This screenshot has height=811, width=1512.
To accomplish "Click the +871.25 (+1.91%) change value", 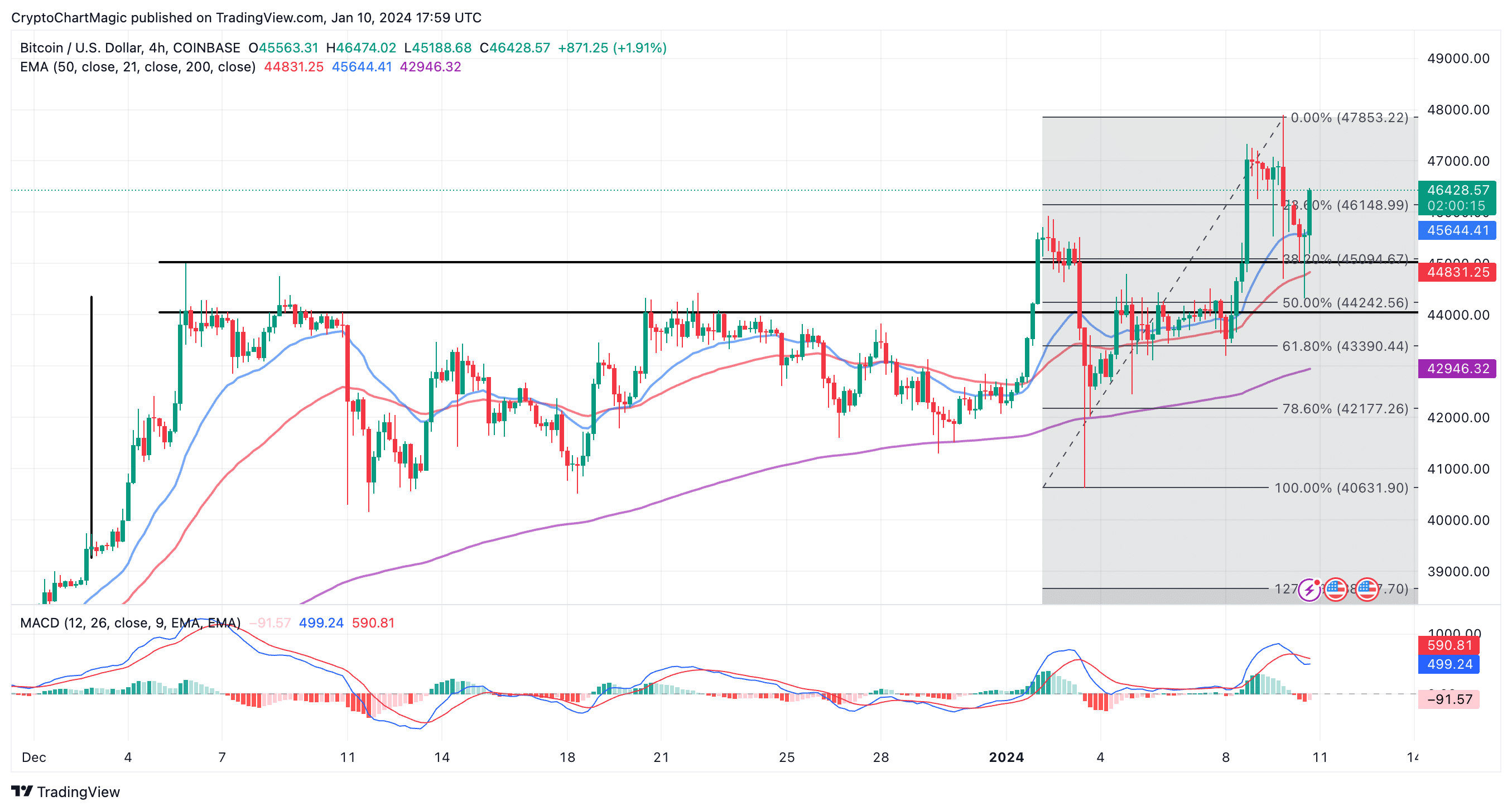I will pos(612,47).
